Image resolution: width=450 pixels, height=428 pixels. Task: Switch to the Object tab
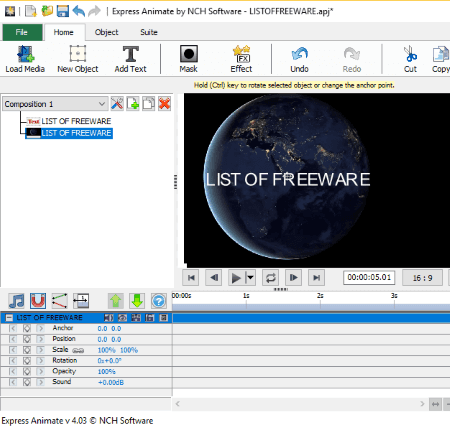[x=106, y=32]
